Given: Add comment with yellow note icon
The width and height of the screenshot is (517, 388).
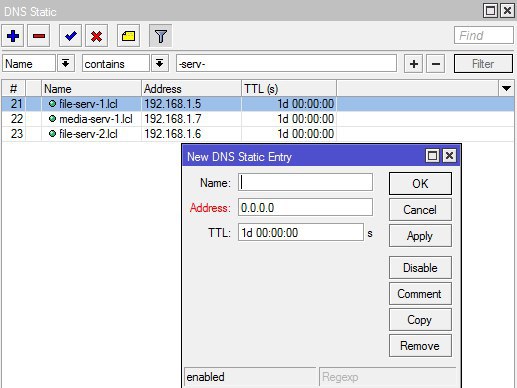Looking at the screenshot, I should [x=128, y=36].
